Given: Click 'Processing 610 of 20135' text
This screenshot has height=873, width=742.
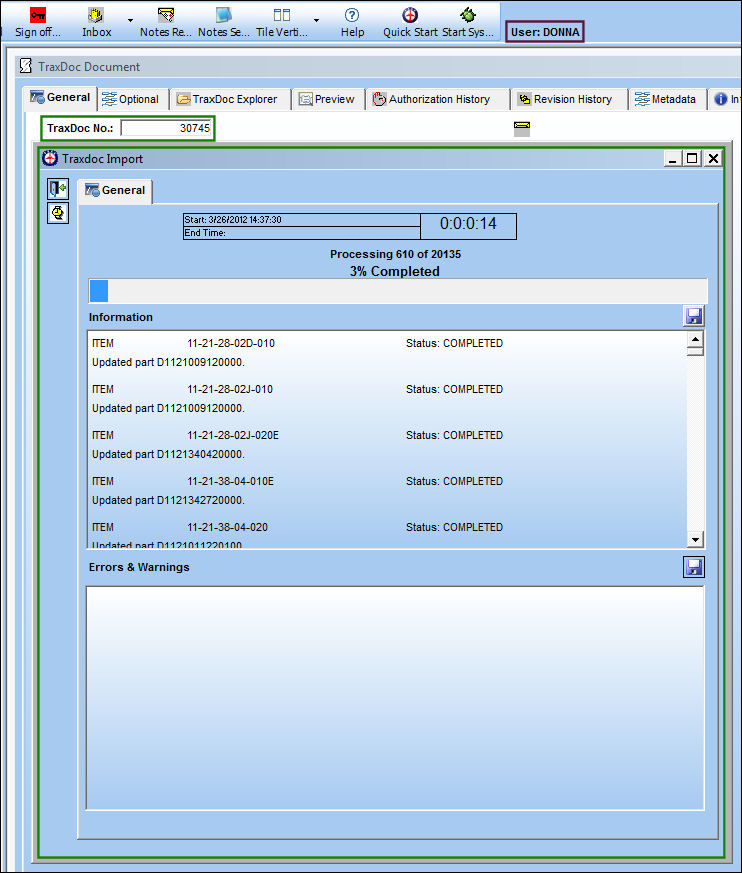Looking at the screenshot, I should [x=395, y=254].
